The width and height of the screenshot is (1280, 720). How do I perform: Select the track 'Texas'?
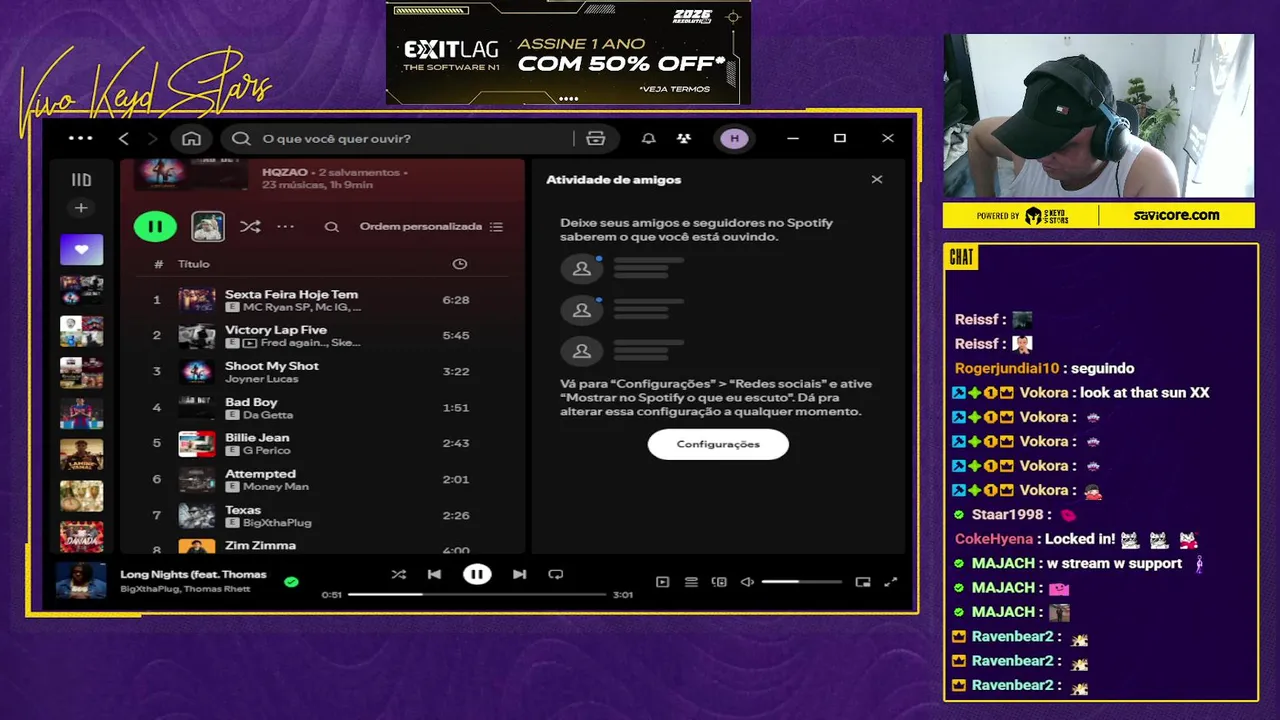pos(243,510)
